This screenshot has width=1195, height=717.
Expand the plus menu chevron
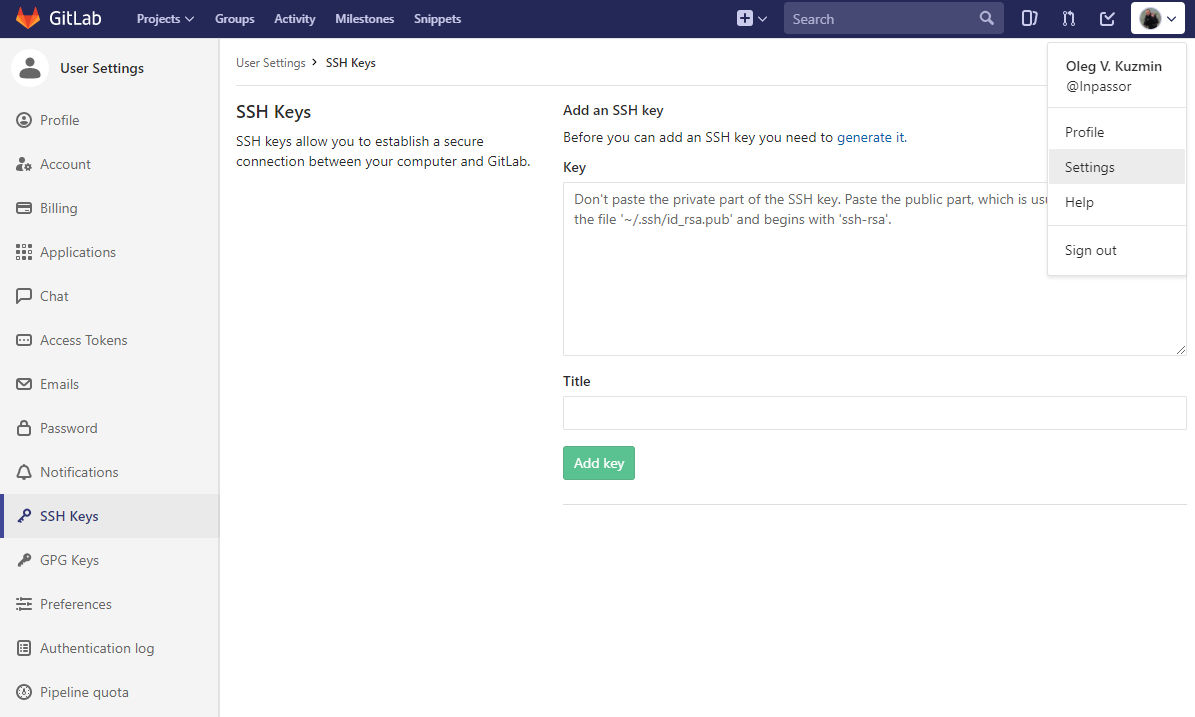(x=762, y=19)
